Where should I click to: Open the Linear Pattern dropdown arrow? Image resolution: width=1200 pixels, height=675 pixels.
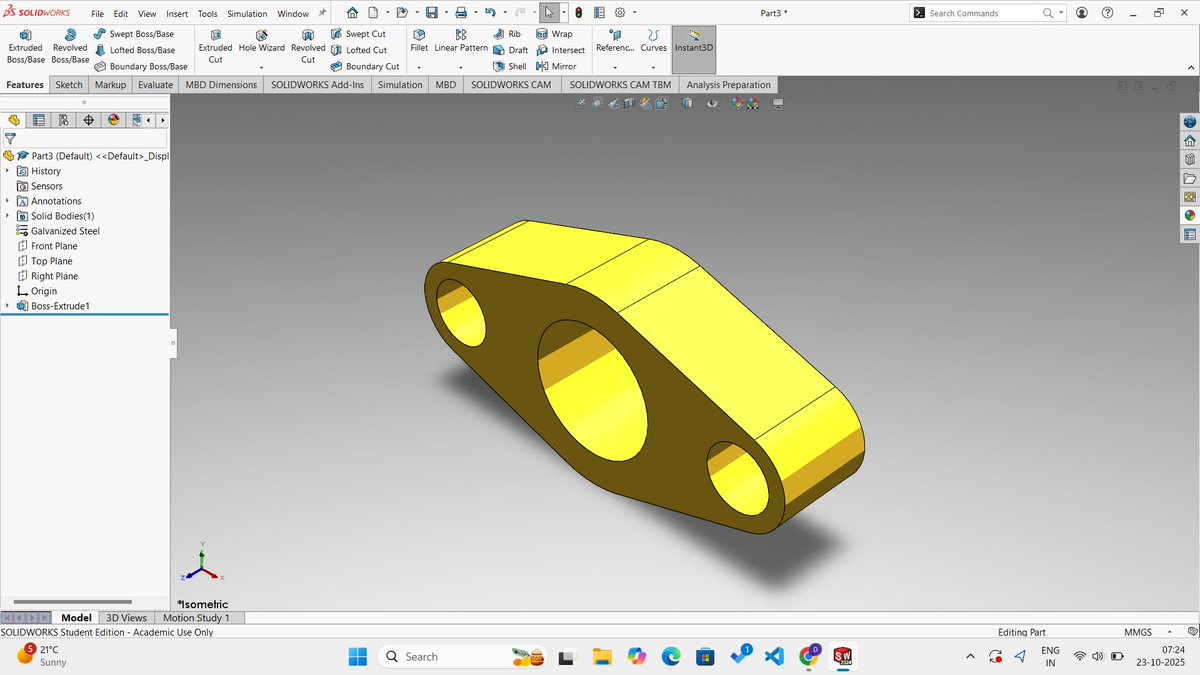(x=461, y=67)
